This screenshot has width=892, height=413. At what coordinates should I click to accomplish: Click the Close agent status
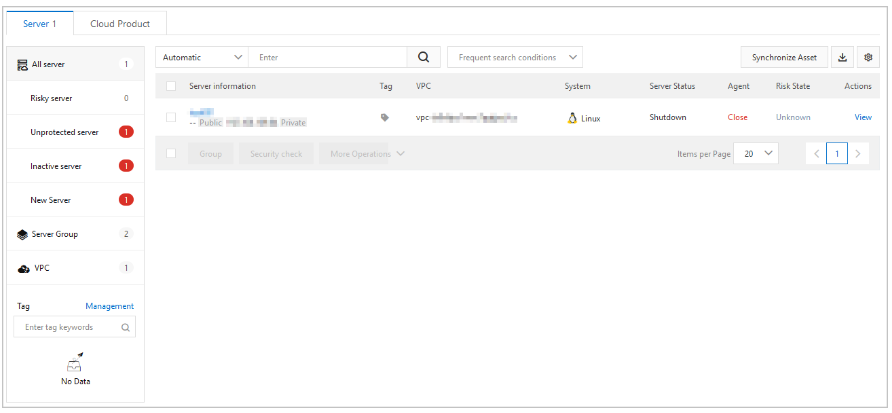(x=737, y=117)
